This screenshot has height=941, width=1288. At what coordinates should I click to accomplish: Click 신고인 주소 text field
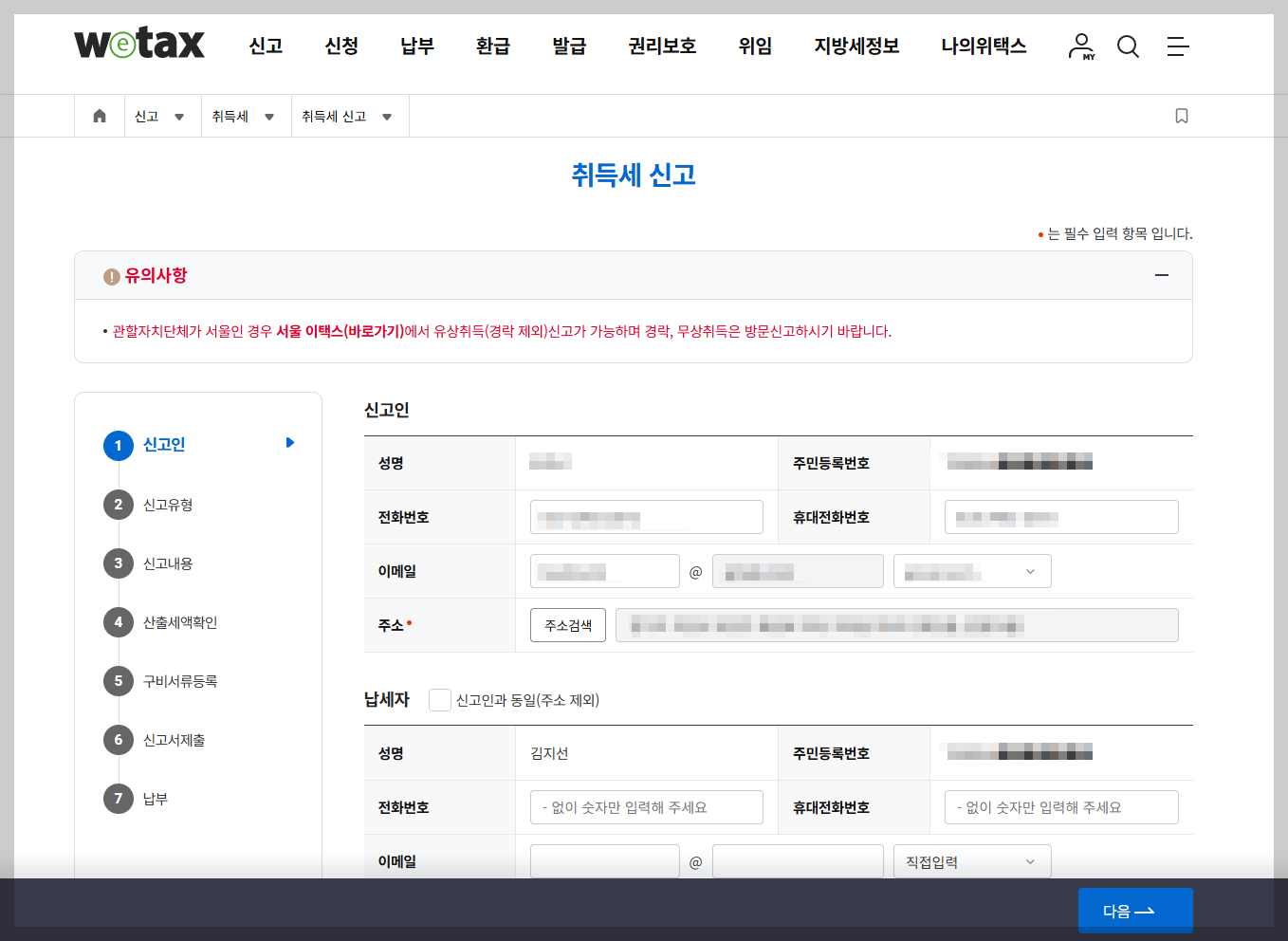pyautogui.click(x=897, y=625)
